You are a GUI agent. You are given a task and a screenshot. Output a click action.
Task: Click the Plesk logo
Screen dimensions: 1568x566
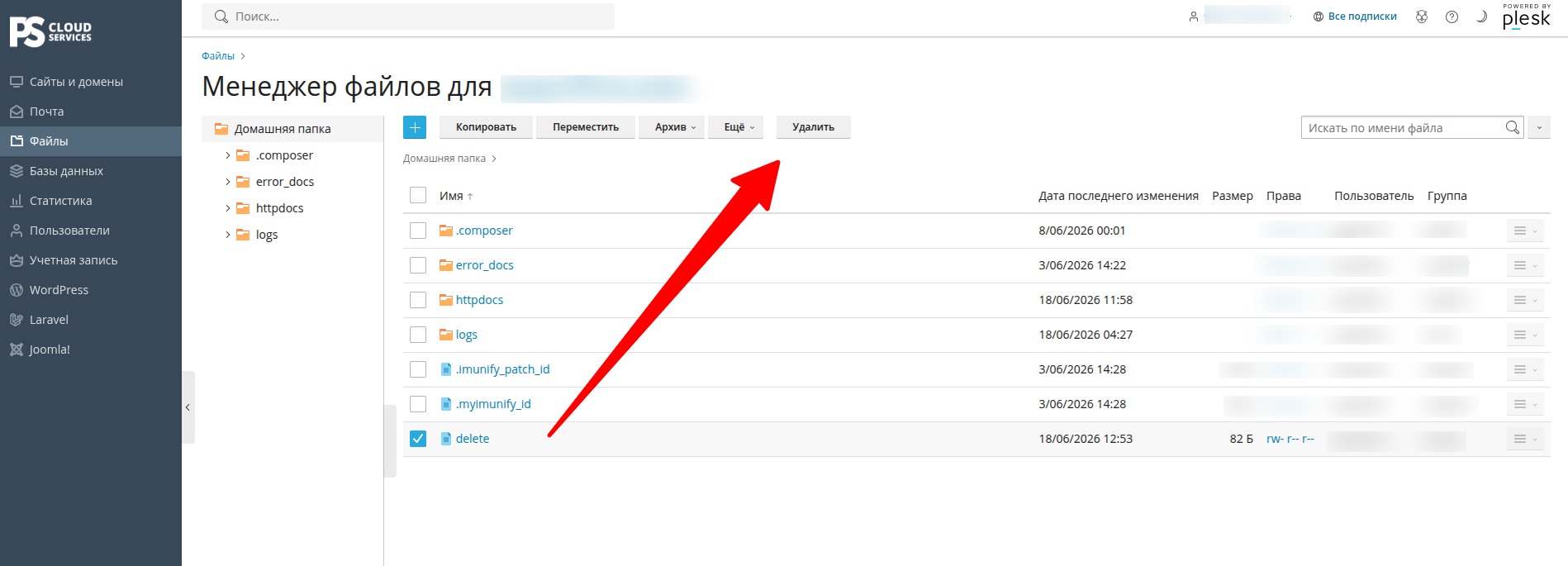pyautogui.click(x=1526, y=17)
